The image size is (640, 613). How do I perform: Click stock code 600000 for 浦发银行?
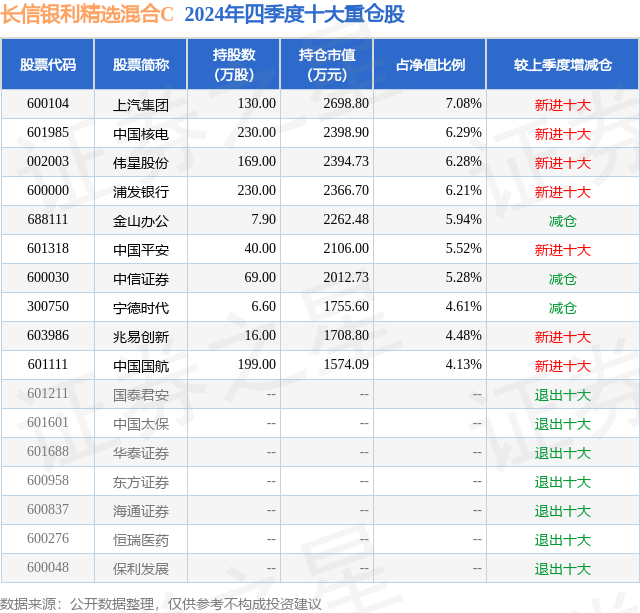click(x=48, y=191)
